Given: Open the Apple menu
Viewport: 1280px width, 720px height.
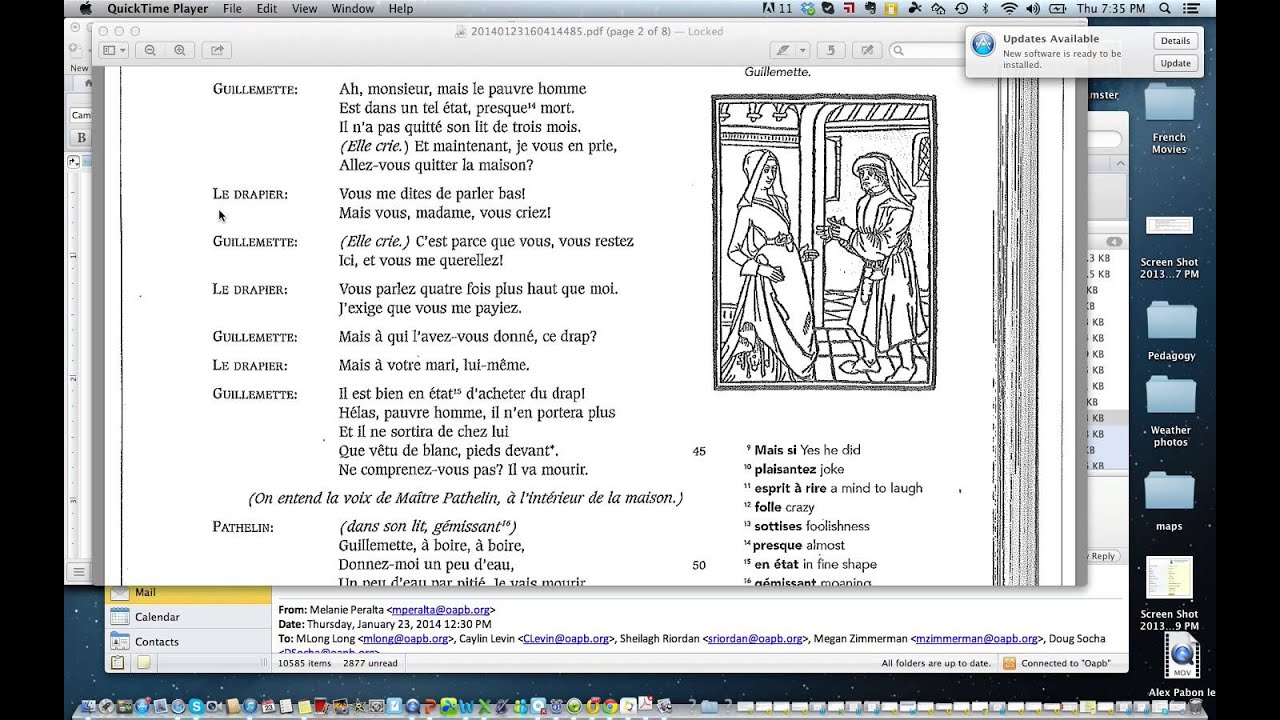Looking at the screenshot, I should tap(86, 8).
